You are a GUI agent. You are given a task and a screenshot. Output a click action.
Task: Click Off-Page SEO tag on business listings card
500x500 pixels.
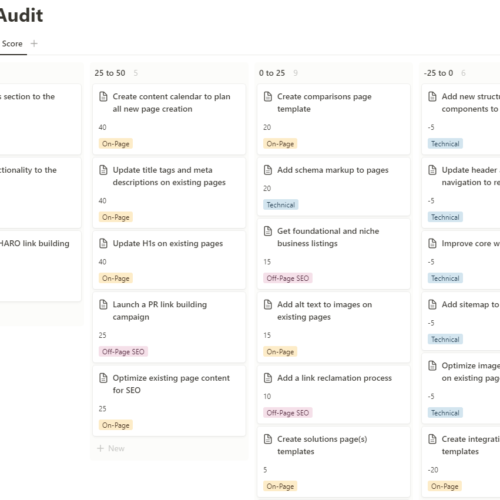(x=288, y=278)
